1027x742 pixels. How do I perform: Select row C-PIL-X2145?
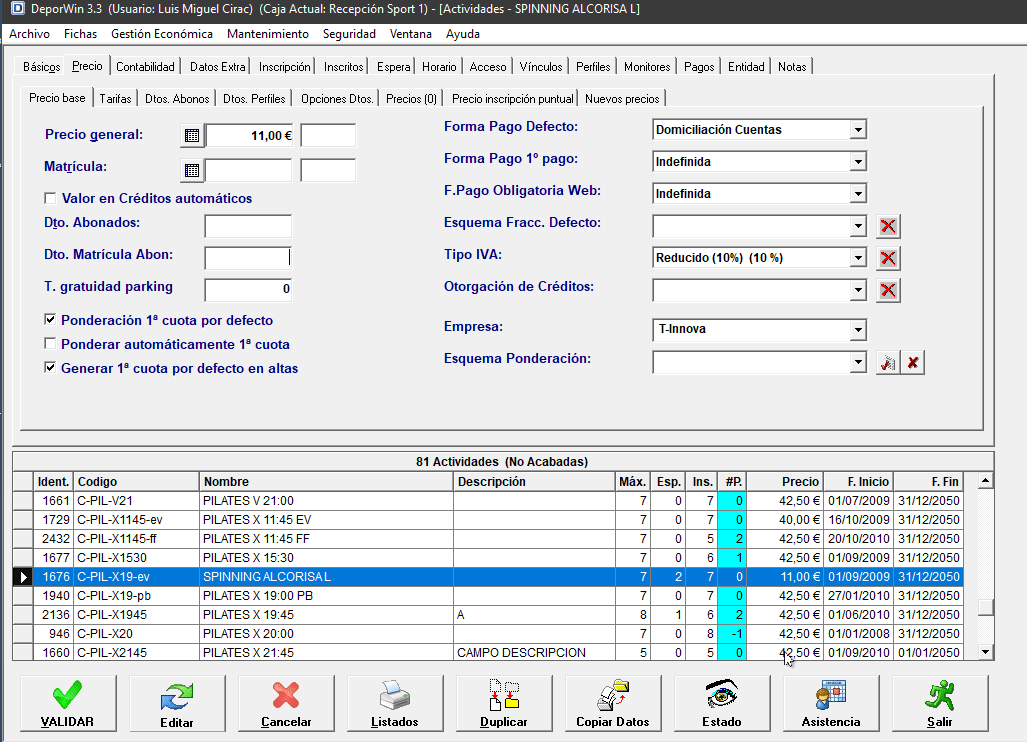pyautogui.click(x=488, y=653)
